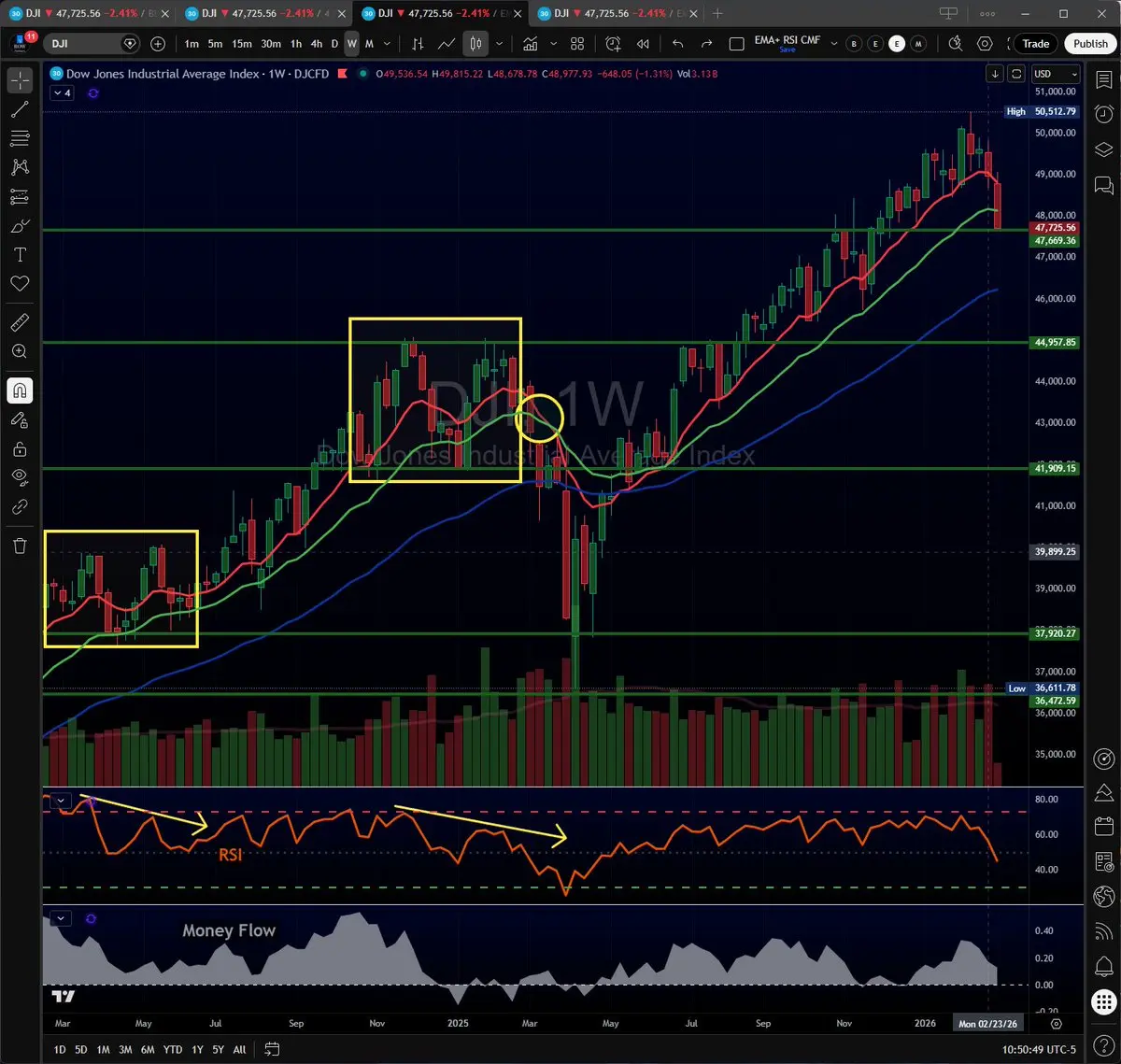Toggle lock all drawing tools

20,449
